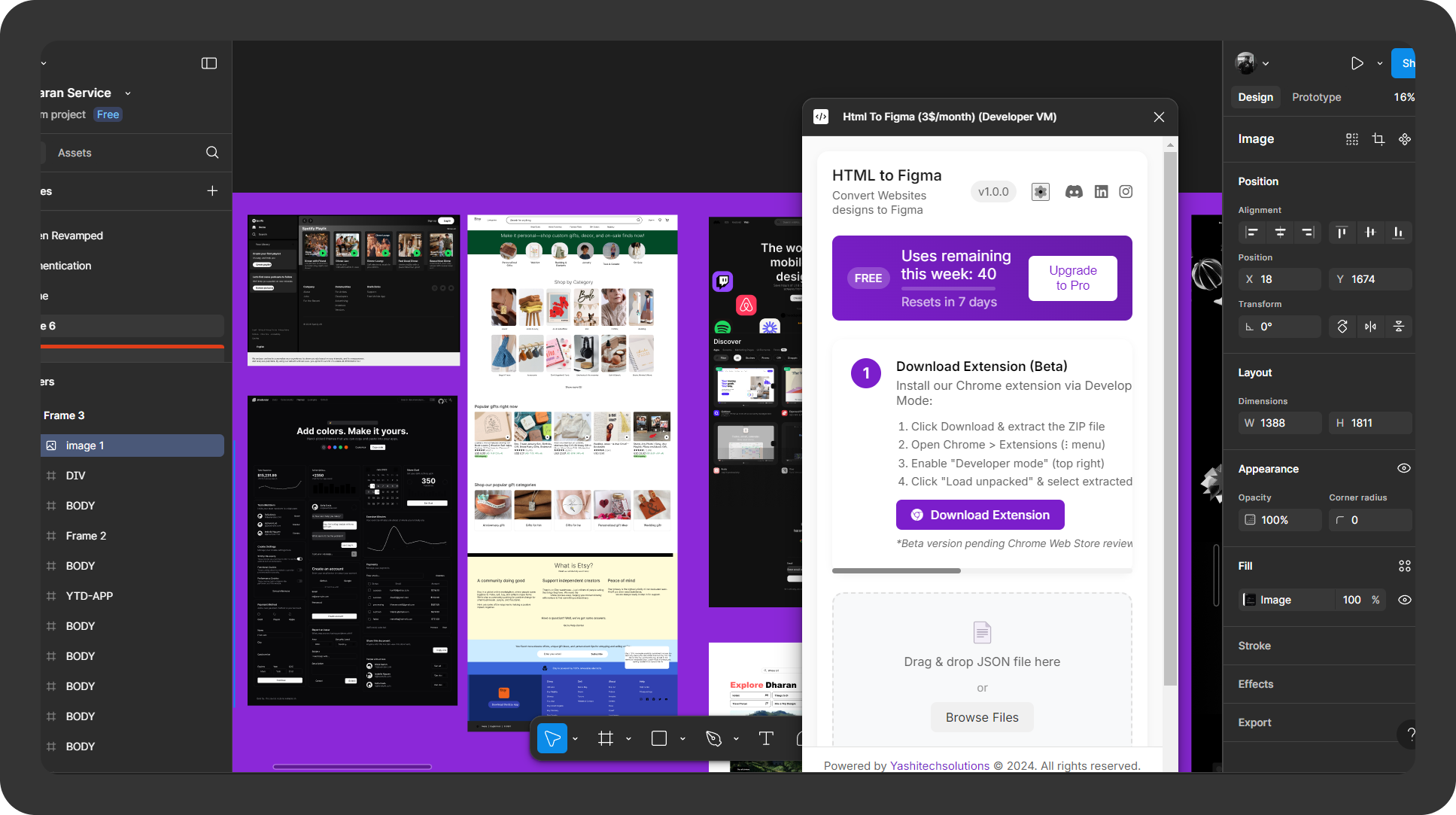Click the Present play icon
Image resolution: width=1456 pixels, height=815 pixels.
point(1357,63)
